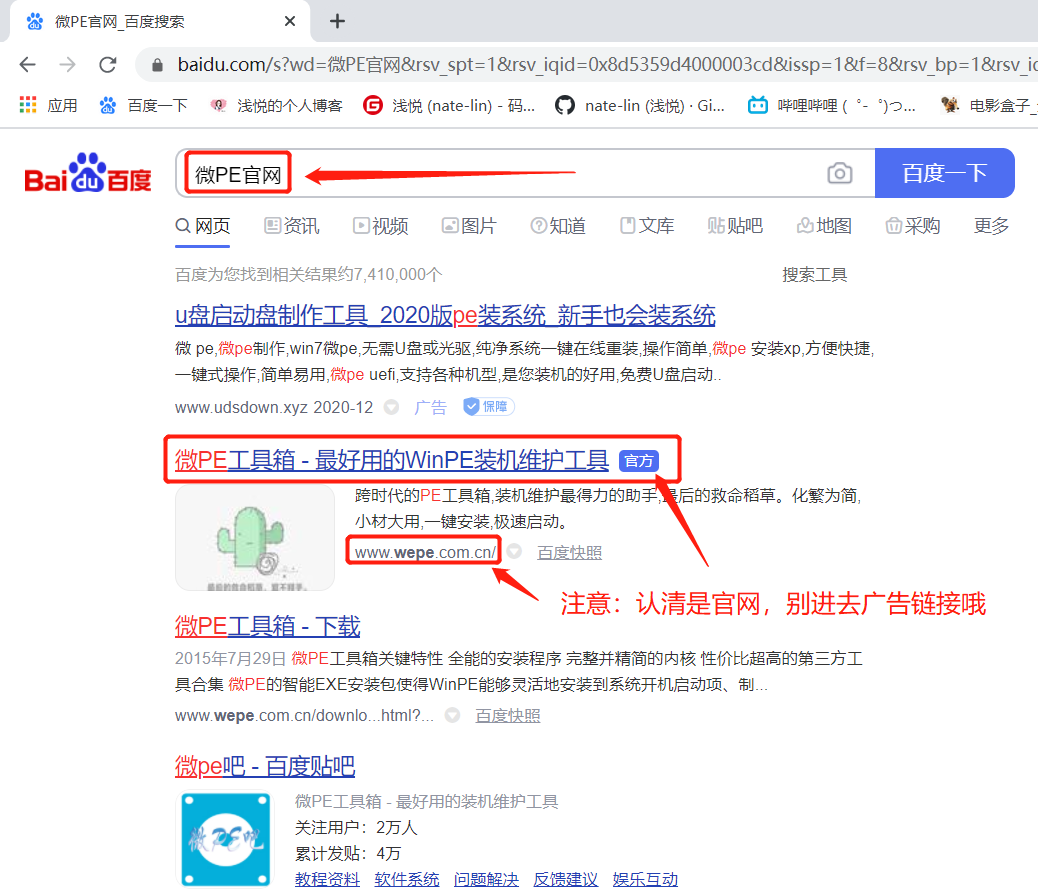
Task: Close the 微PE官网_百度搜索 tab
Action: point(290,21)
